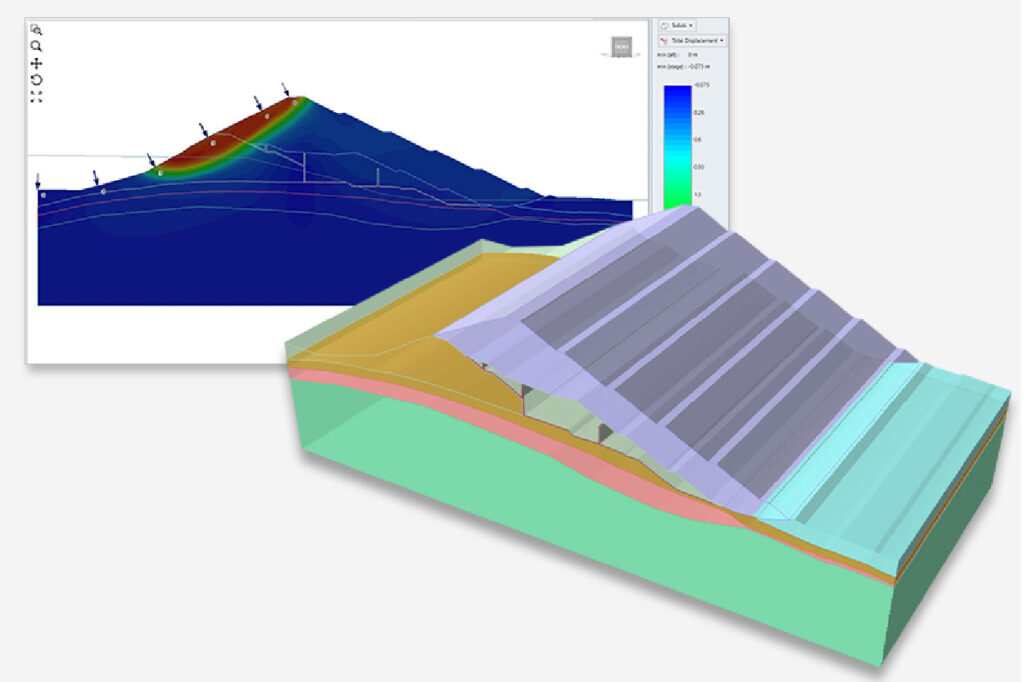
Task: Click the solids icon beside the Solids label
Action: [x=665, y=24]
